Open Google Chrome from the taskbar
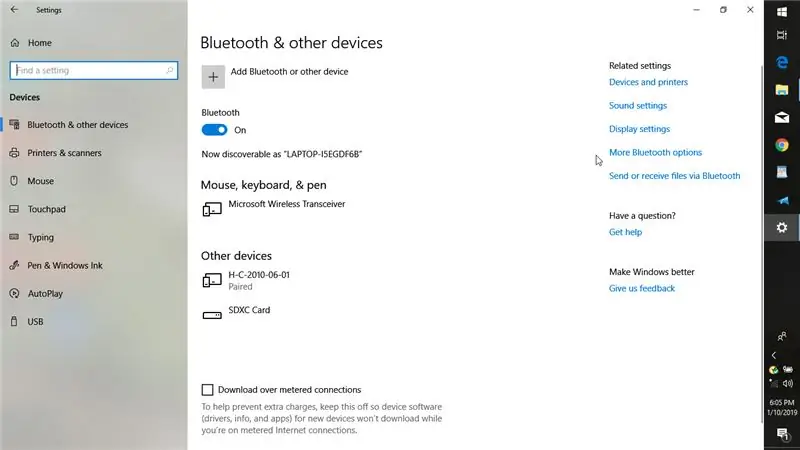 coord(782,145)
